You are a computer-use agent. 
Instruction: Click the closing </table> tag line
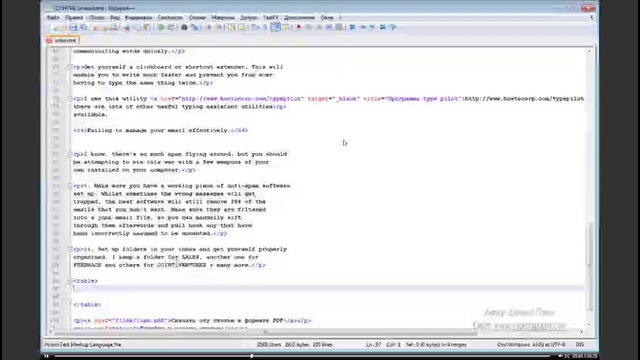point(87,305)
